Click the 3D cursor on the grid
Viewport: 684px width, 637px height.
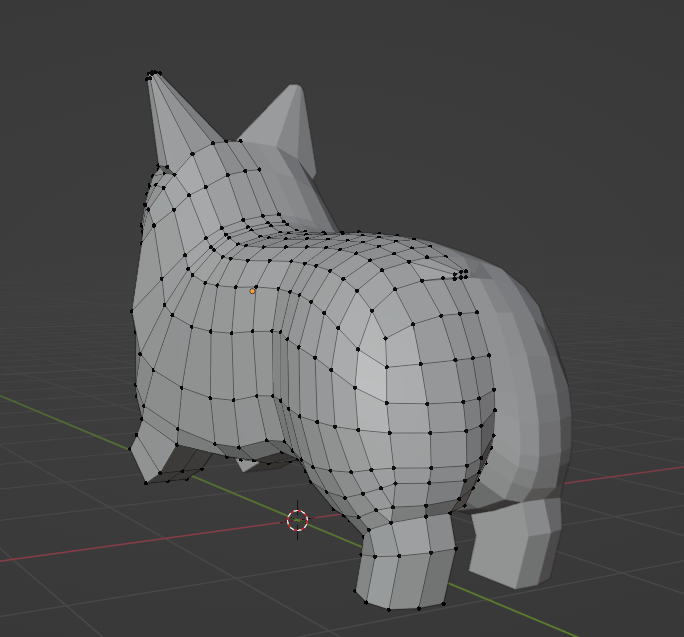[x=298, y=520]
